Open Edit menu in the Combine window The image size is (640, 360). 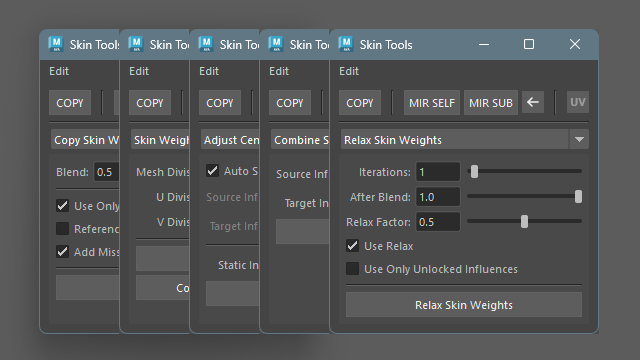click(279, 71)
